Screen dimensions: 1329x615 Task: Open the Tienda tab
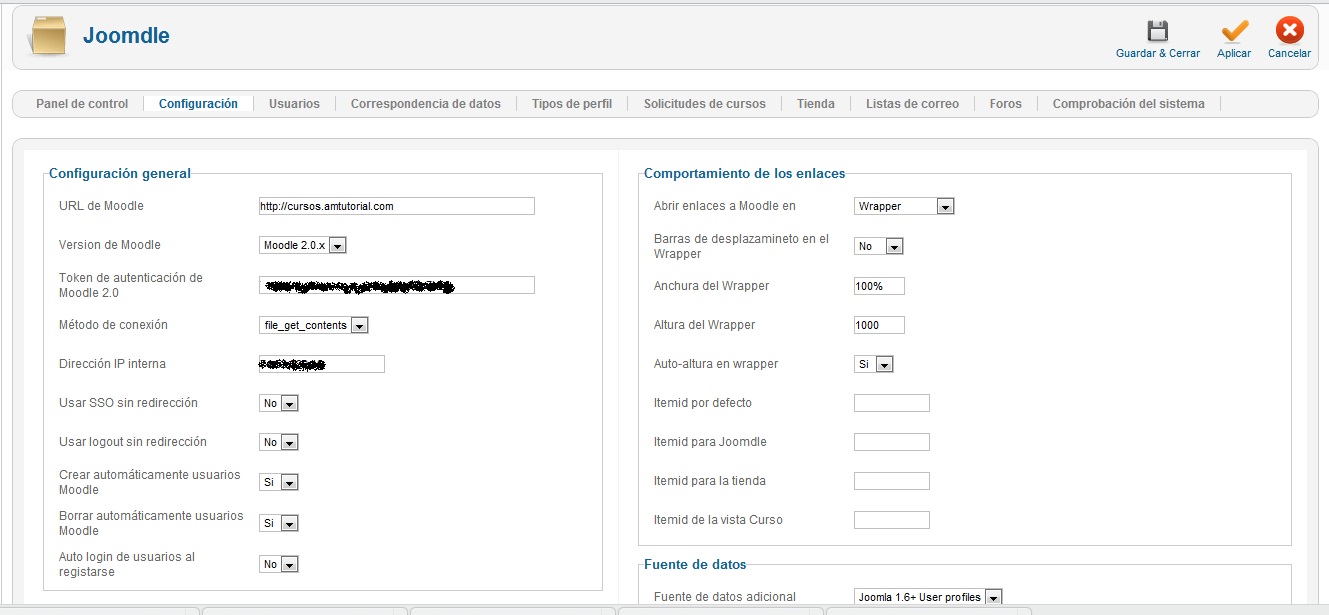click(x=815, y=104)
